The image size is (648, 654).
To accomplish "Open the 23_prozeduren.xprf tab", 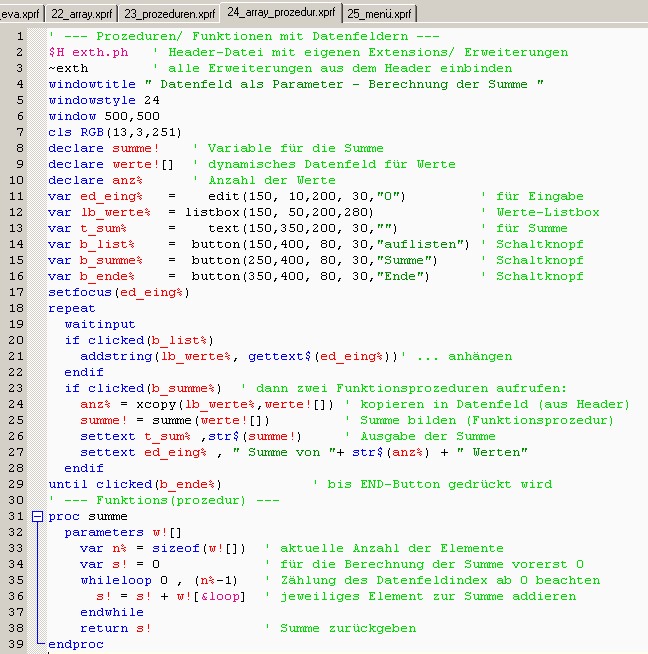I will (x=169, y=13).
